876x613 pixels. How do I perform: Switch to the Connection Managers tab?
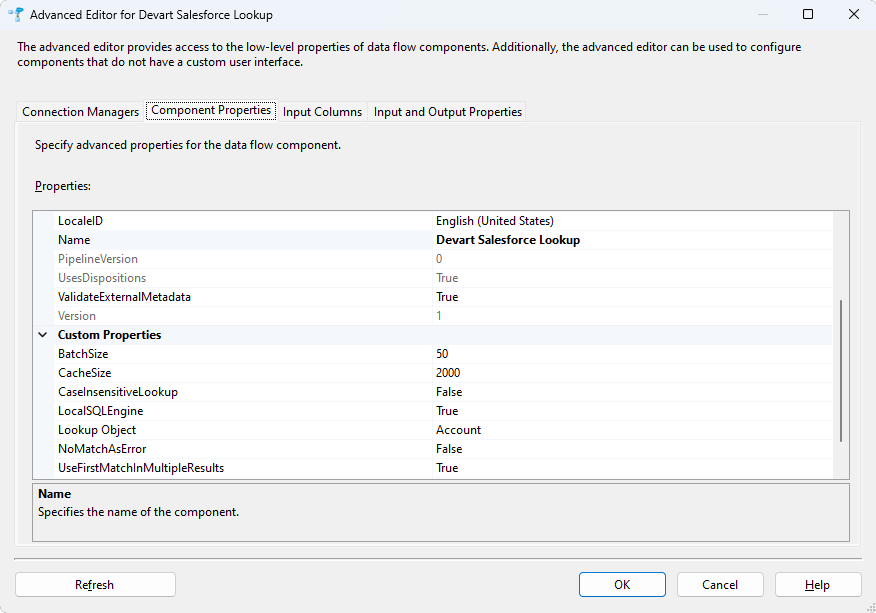click(x=80, y=112)
